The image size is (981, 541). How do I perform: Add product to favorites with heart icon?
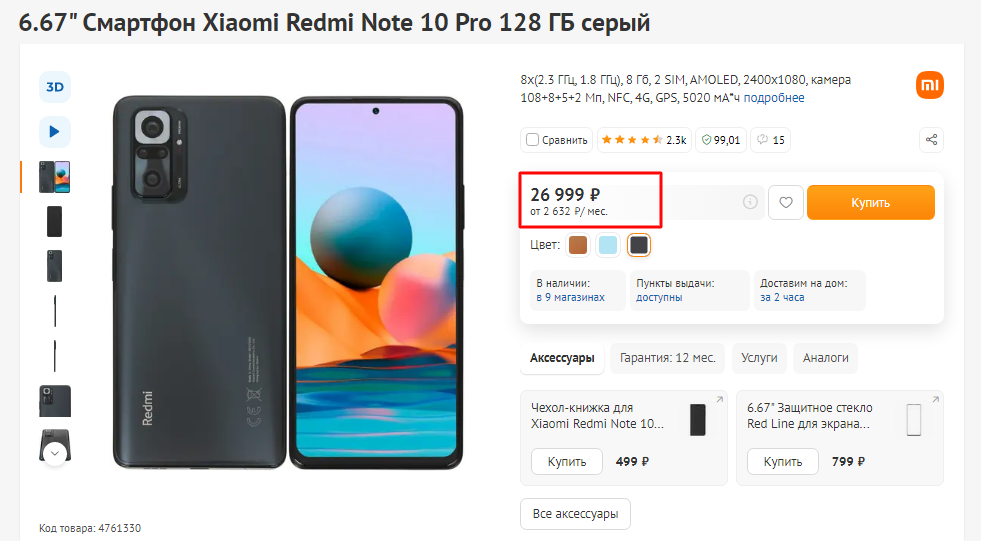point(786,202)
